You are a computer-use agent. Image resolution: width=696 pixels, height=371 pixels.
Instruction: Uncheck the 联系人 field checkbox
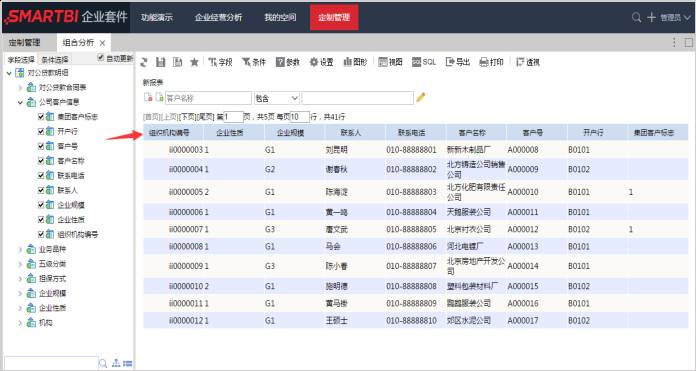41,190
